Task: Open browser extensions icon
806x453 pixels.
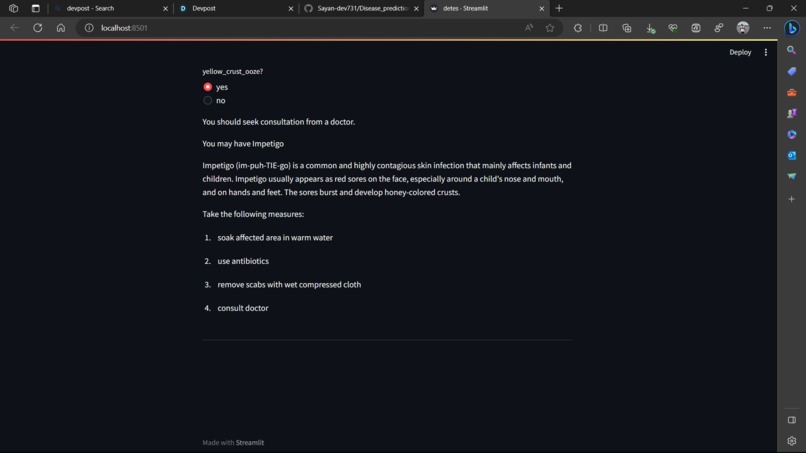Action: 578,28
